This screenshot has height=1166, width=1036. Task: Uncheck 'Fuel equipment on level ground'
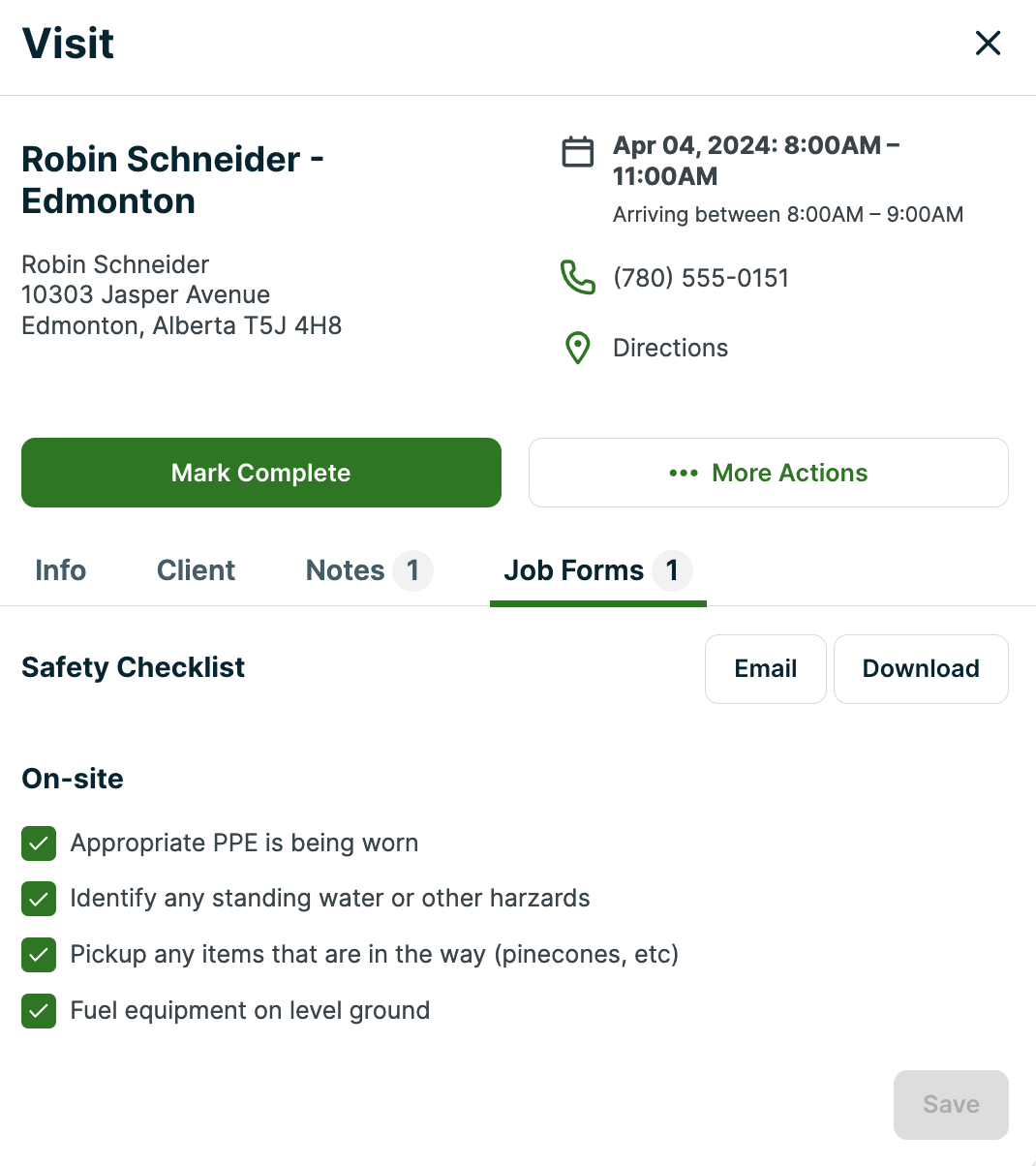[39, 1011]
